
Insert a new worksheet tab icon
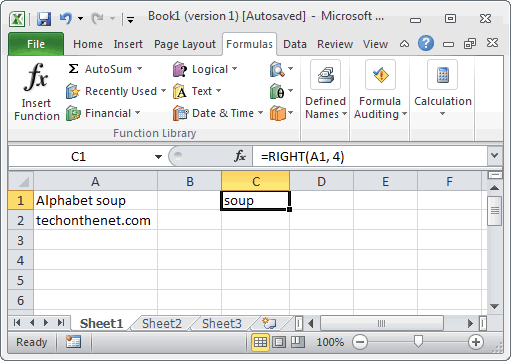point(269,323)
